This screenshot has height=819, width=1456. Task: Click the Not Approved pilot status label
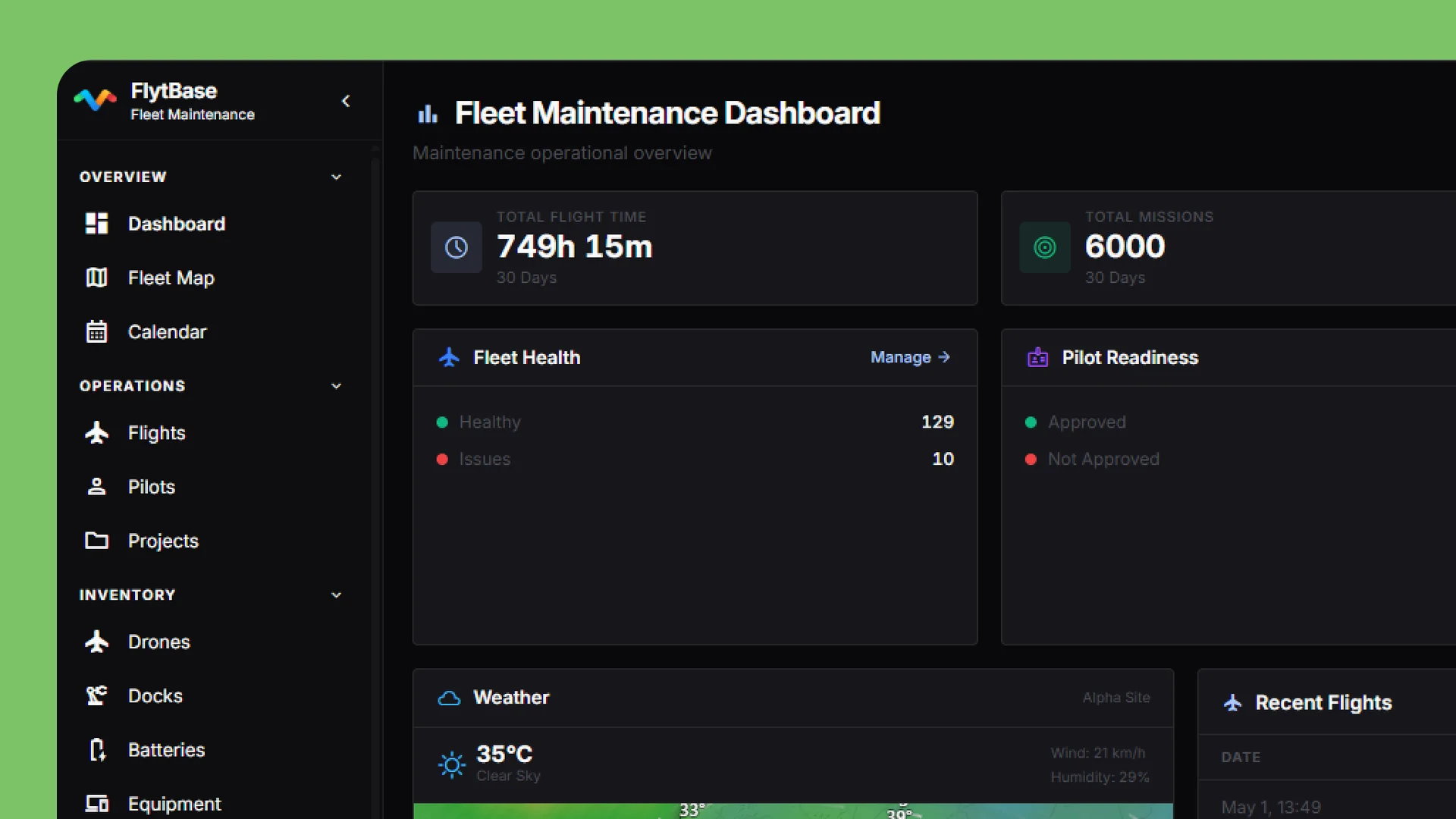click(1103, 459)
